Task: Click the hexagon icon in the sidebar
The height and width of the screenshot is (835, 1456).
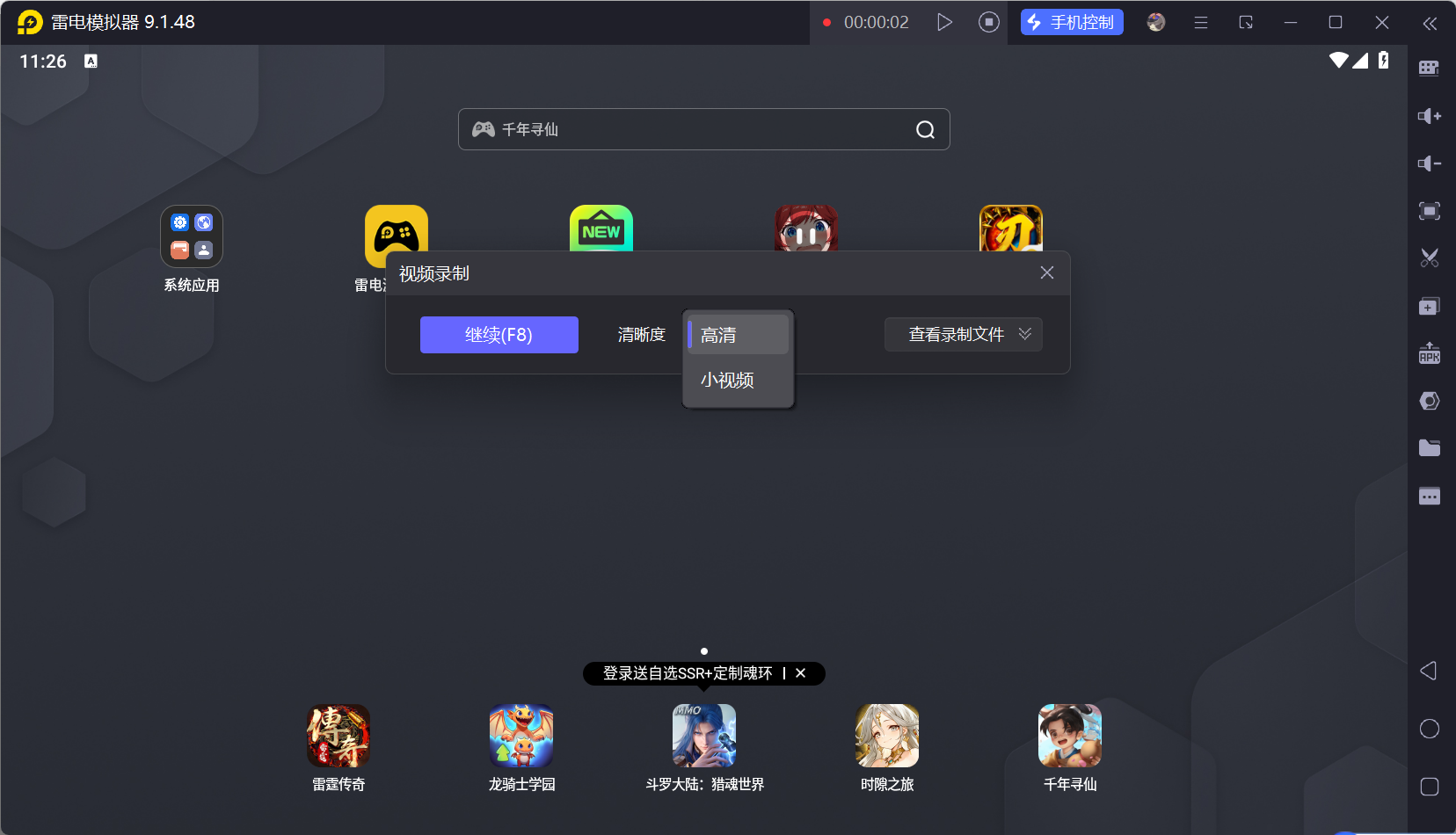Action: pyautogui.click(x=1430, y=401)
